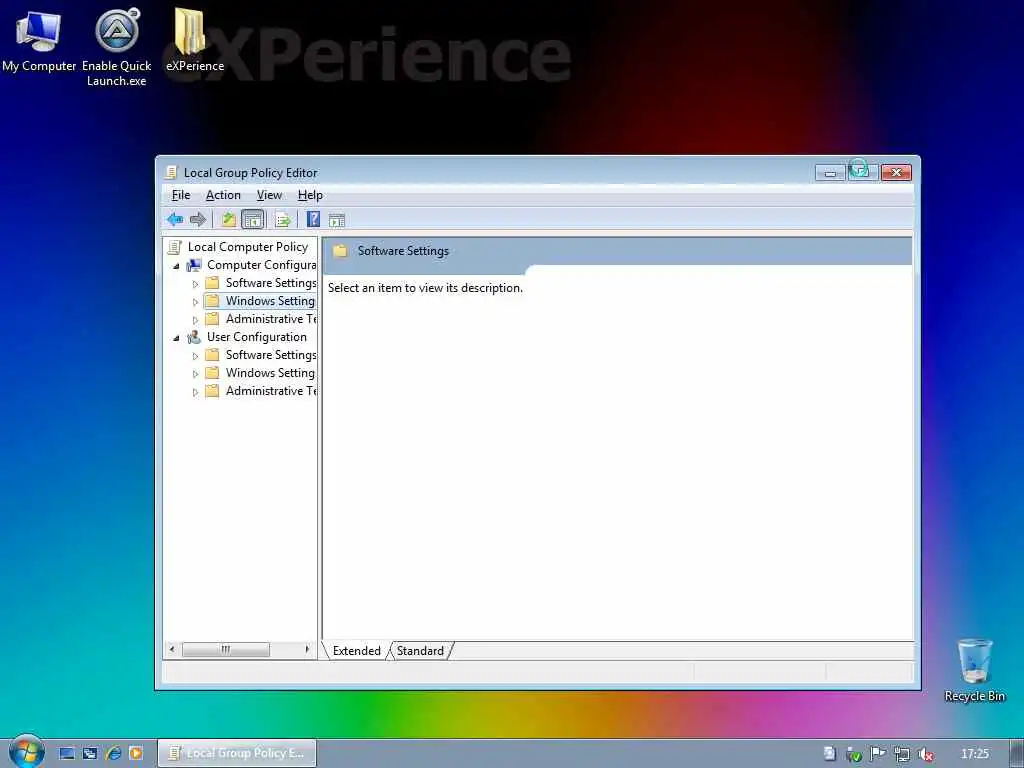1024x768 pixels.
Task: Click Show Desktop quick launch icon
Action: 67,753
